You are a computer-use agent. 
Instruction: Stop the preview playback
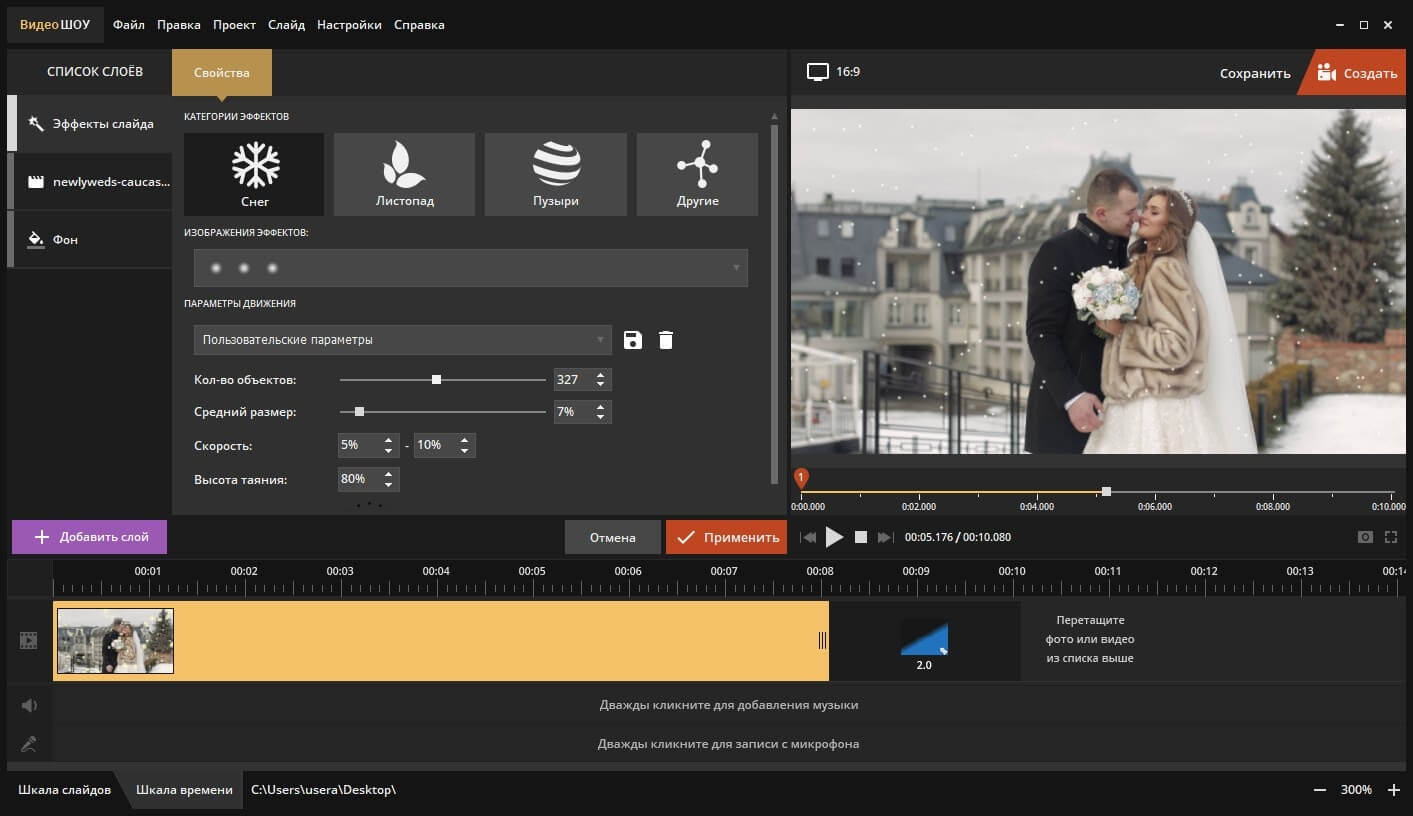click(861, 537)
